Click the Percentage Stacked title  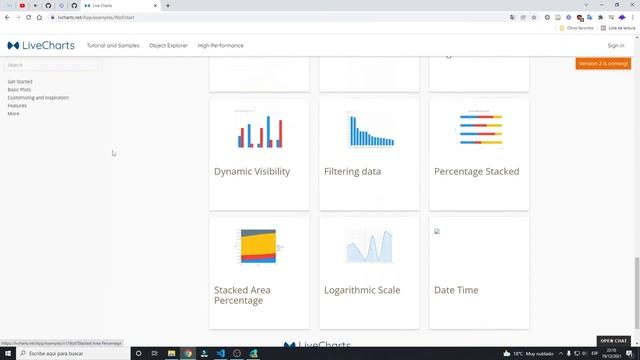[476, 171]
